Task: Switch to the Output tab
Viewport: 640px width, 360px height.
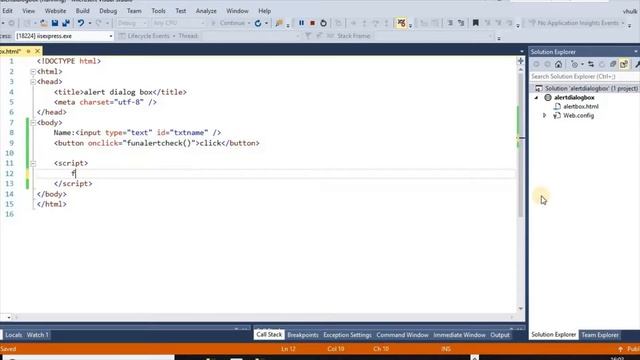Action: pos(500,335)
